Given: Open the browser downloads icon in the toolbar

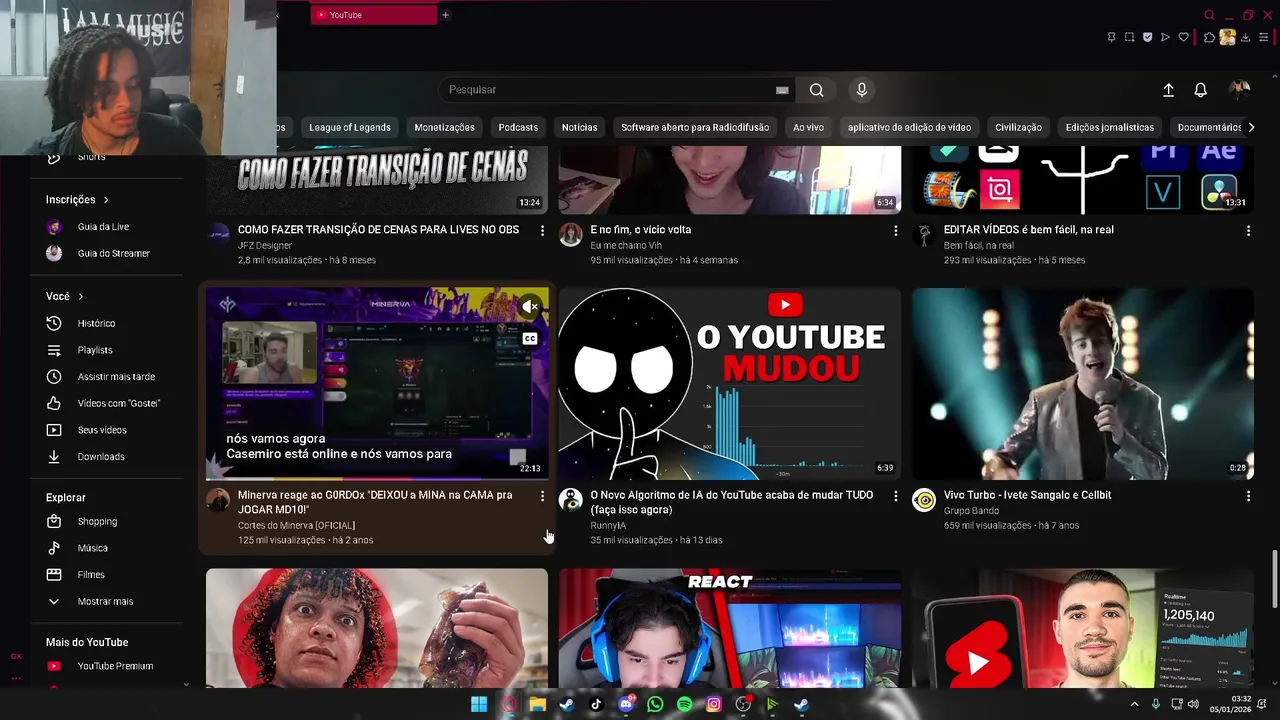Looking at the screenshot, I should click(1245, 37).
